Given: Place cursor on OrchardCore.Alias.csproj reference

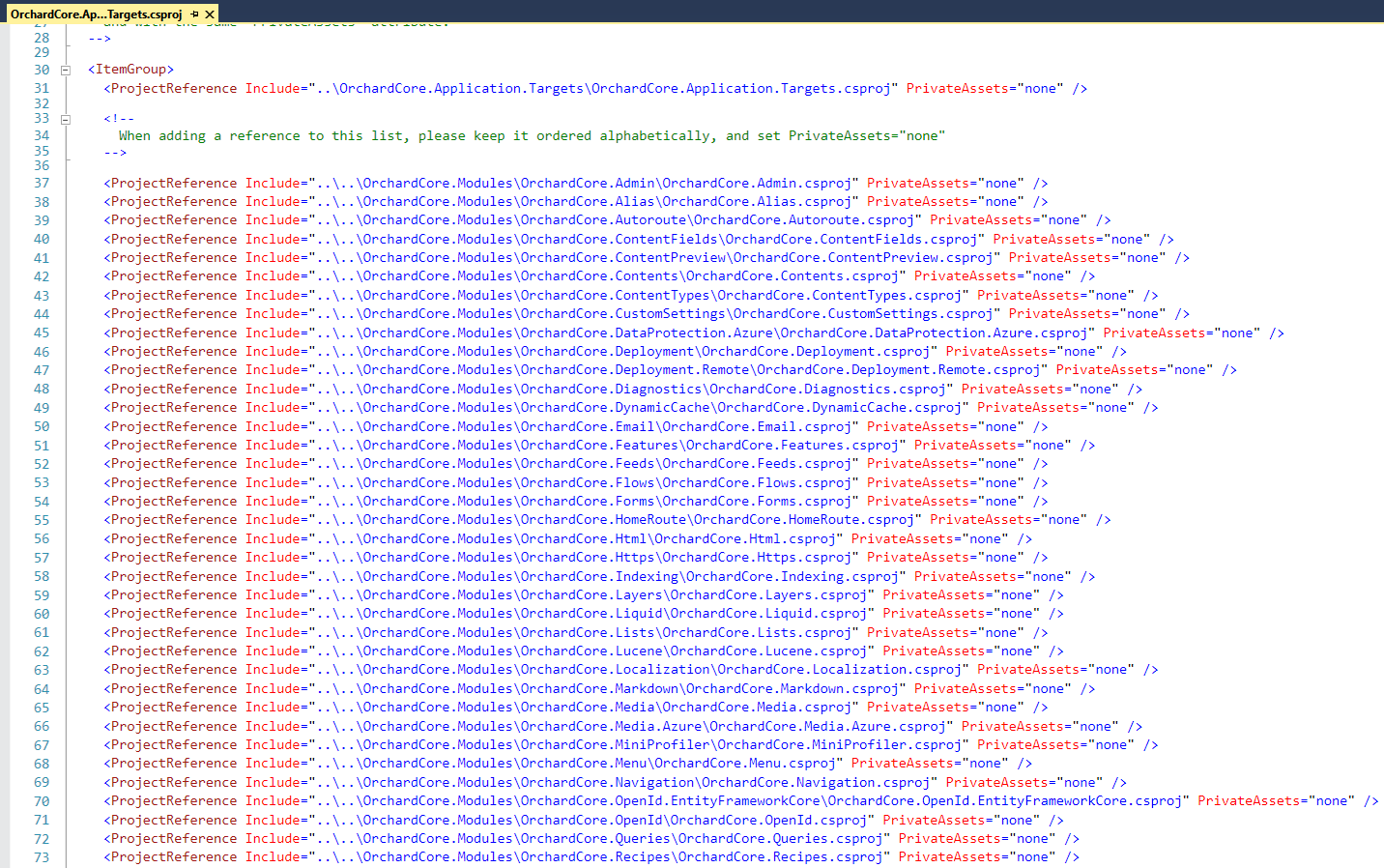Looking at the screenshot, I should (576, 202).
